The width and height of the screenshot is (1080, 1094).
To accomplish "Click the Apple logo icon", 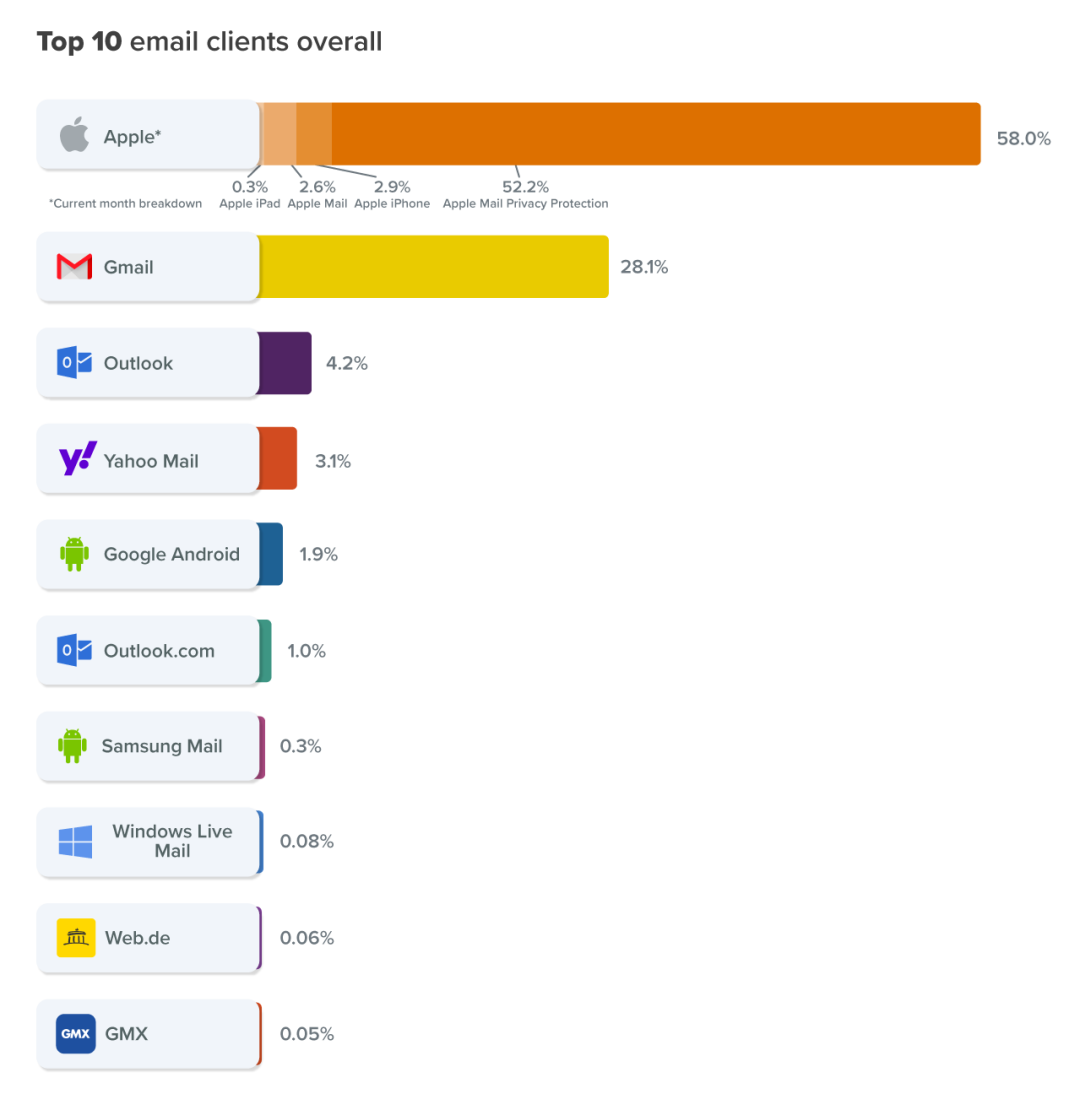I will pos(75,135).
